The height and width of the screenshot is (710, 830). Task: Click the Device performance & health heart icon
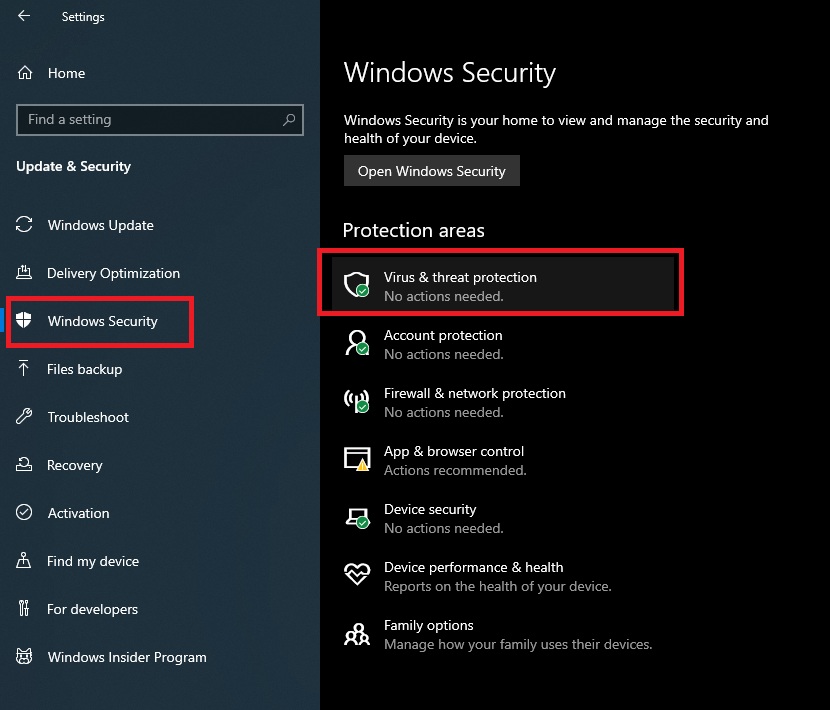(357, 575)
